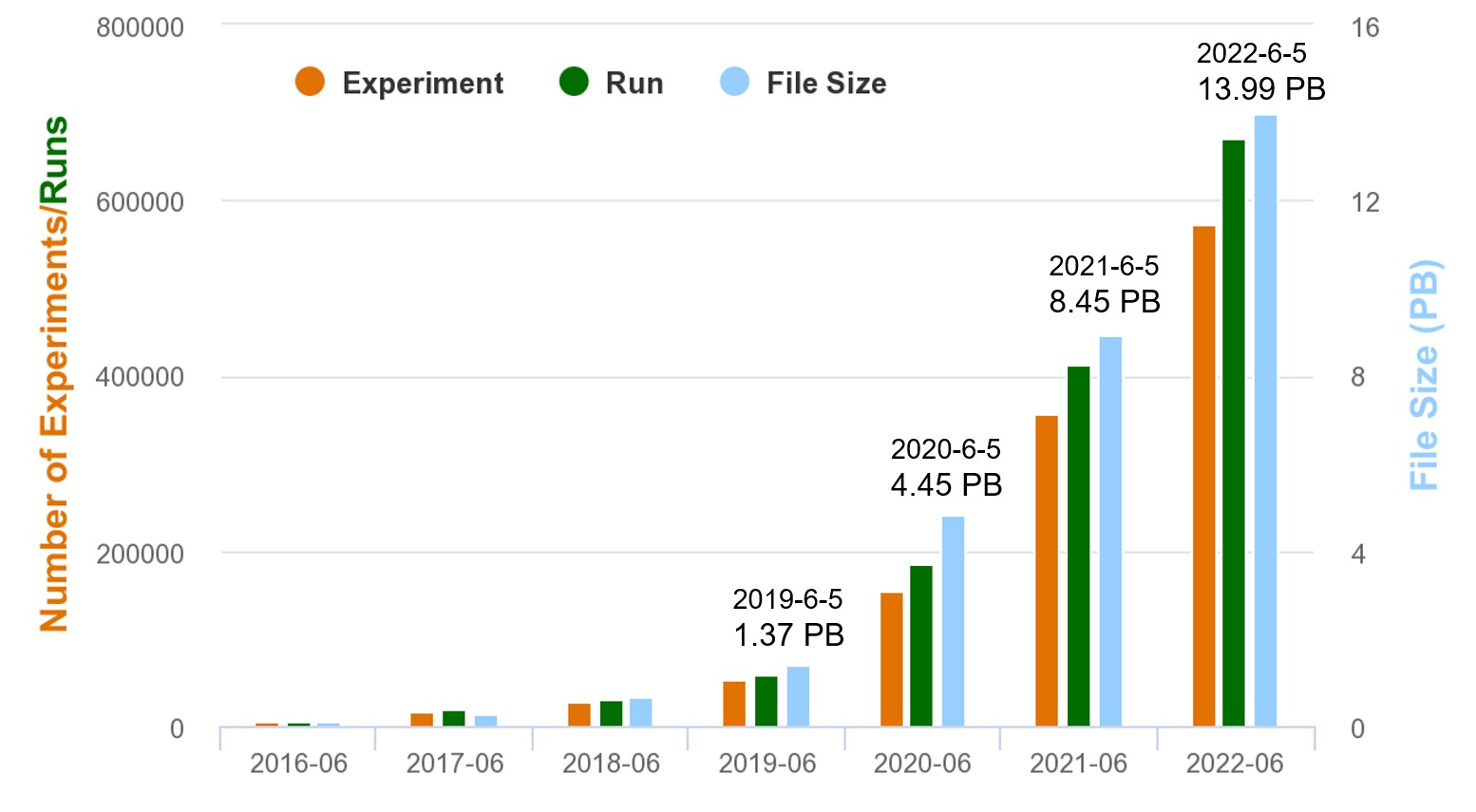Image resolution: width=1476 pixels, height=812 pixels.
Task: Click the 8.45 PB annotation text
Action: 1105,302
